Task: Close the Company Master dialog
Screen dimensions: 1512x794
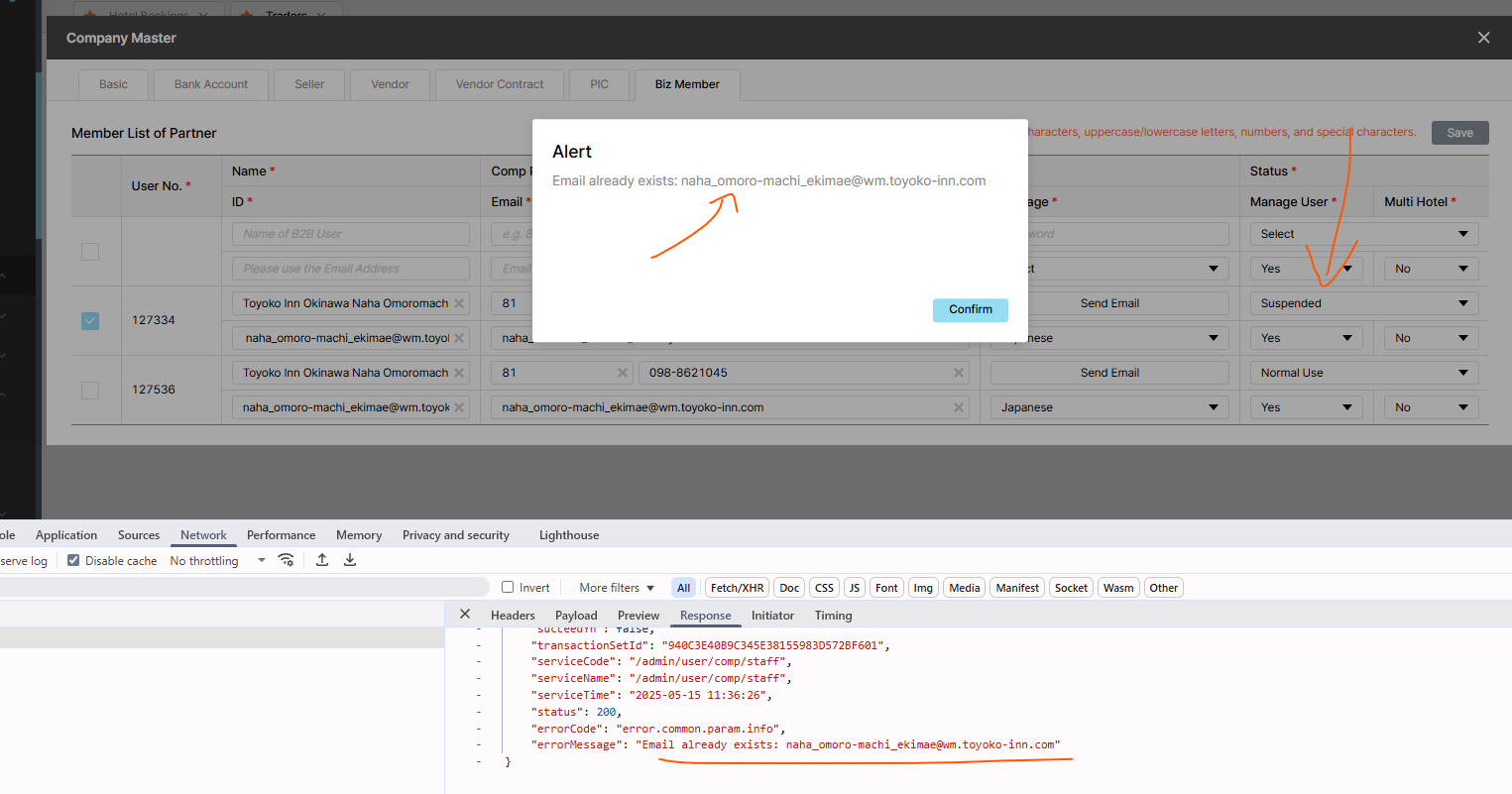Action: [x=1483, y=38]
